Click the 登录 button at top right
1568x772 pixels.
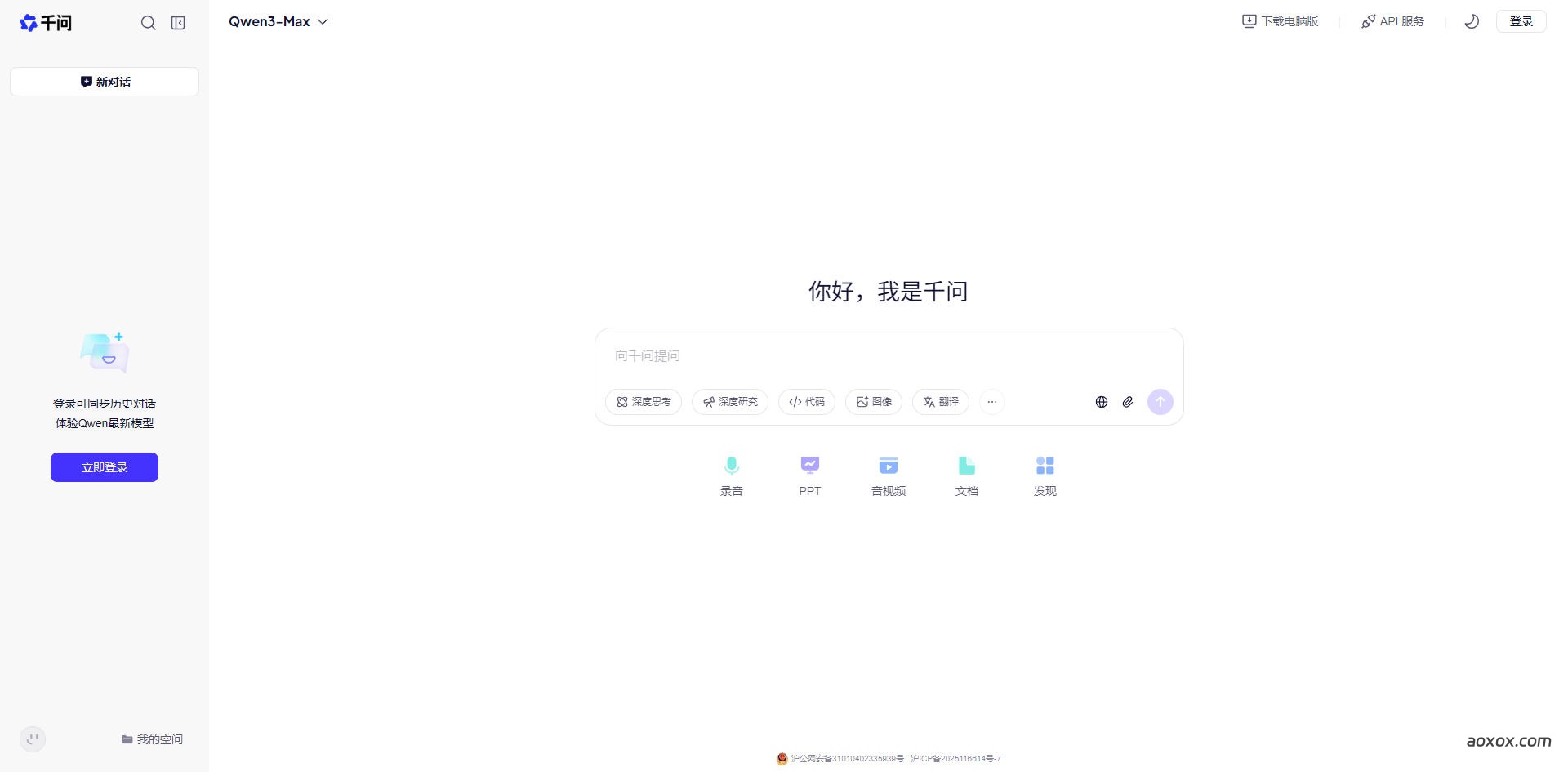coord(1521,21)
